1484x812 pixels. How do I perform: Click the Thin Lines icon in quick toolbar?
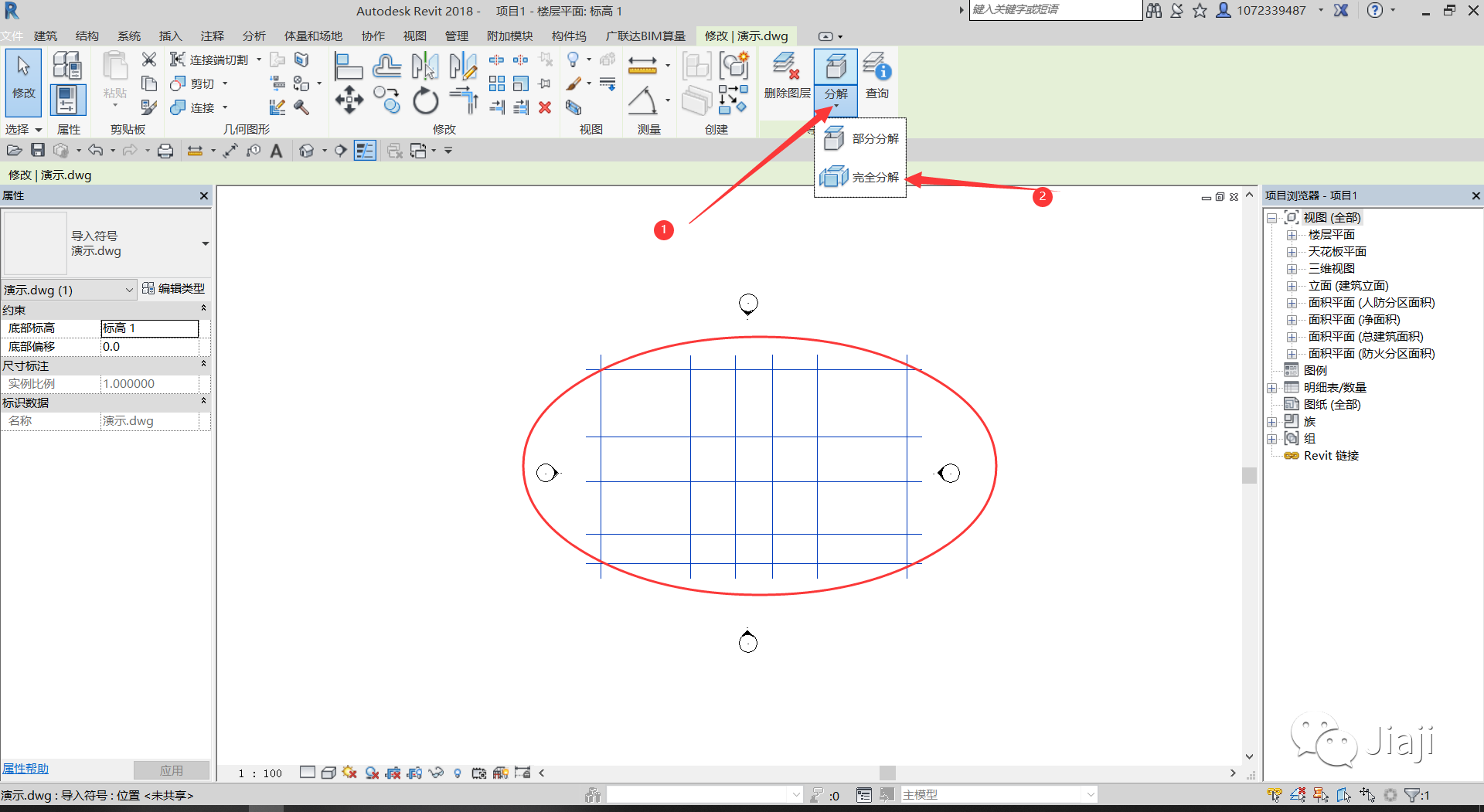pos(365,151)
